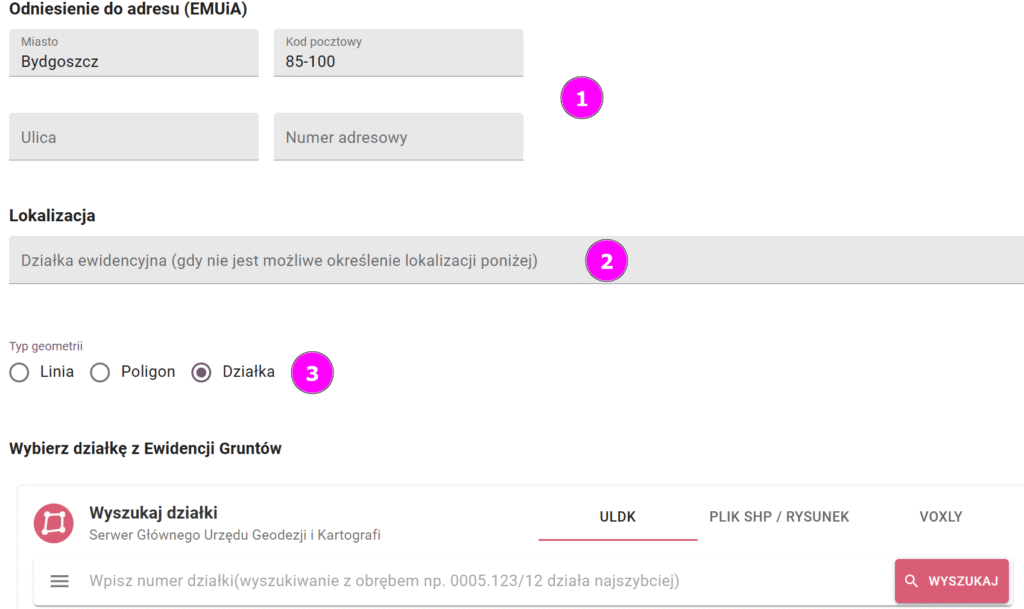Click the pink parcel polygon icon
Image resolution: width=1024 pixels, height=609 pixels.
tap(54, 523)
